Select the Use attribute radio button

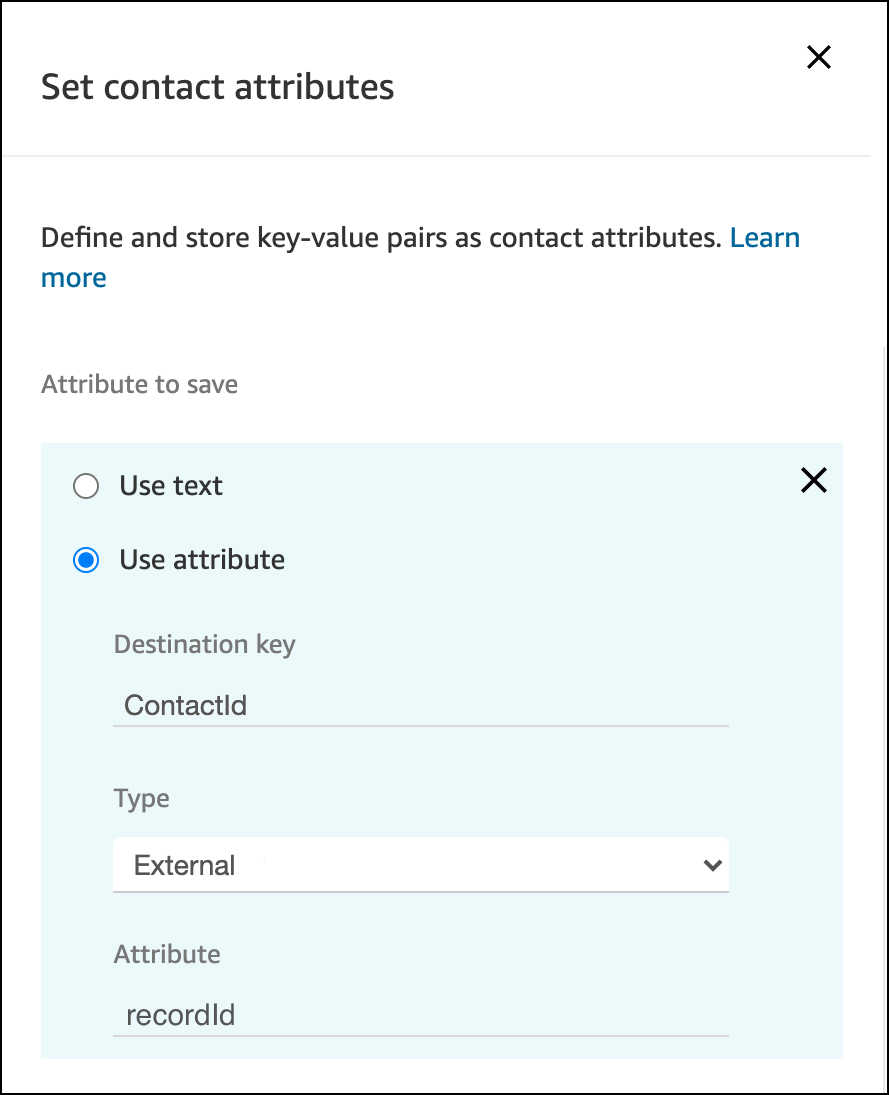(86, 560)
